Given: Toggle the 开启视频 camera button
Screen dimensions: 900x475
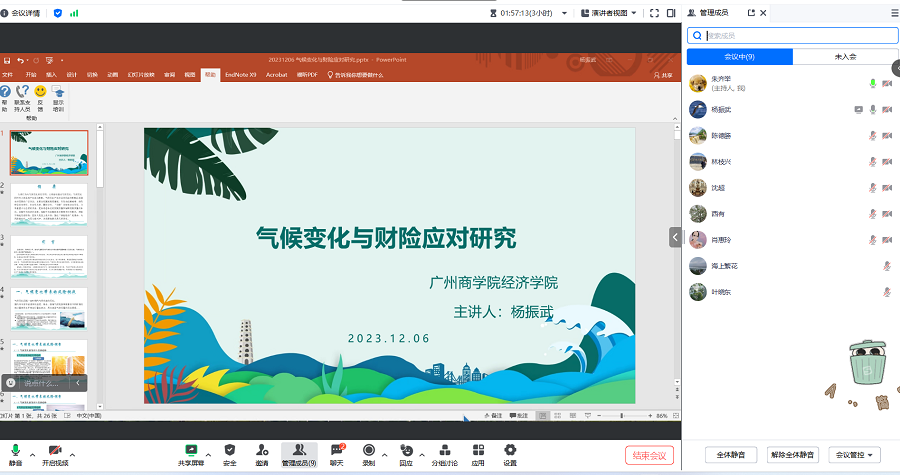Looking at the screenshot, I should [x=55, y=451].
